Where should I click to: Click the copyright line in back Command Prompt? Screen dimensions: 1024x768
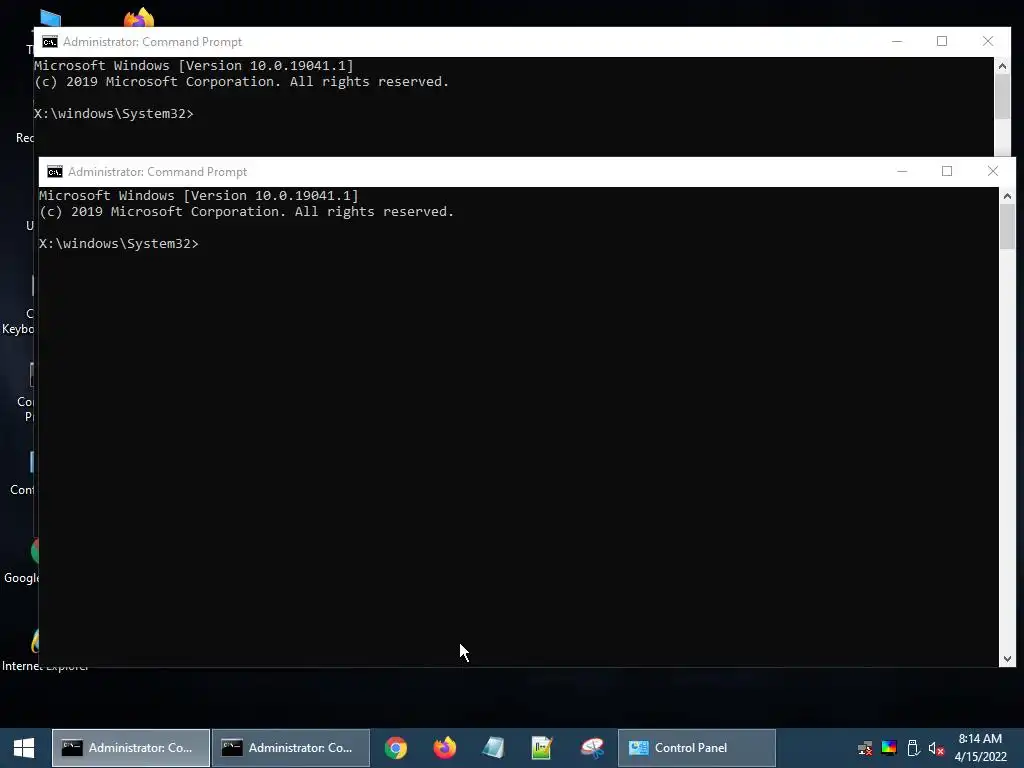(242, 82)
